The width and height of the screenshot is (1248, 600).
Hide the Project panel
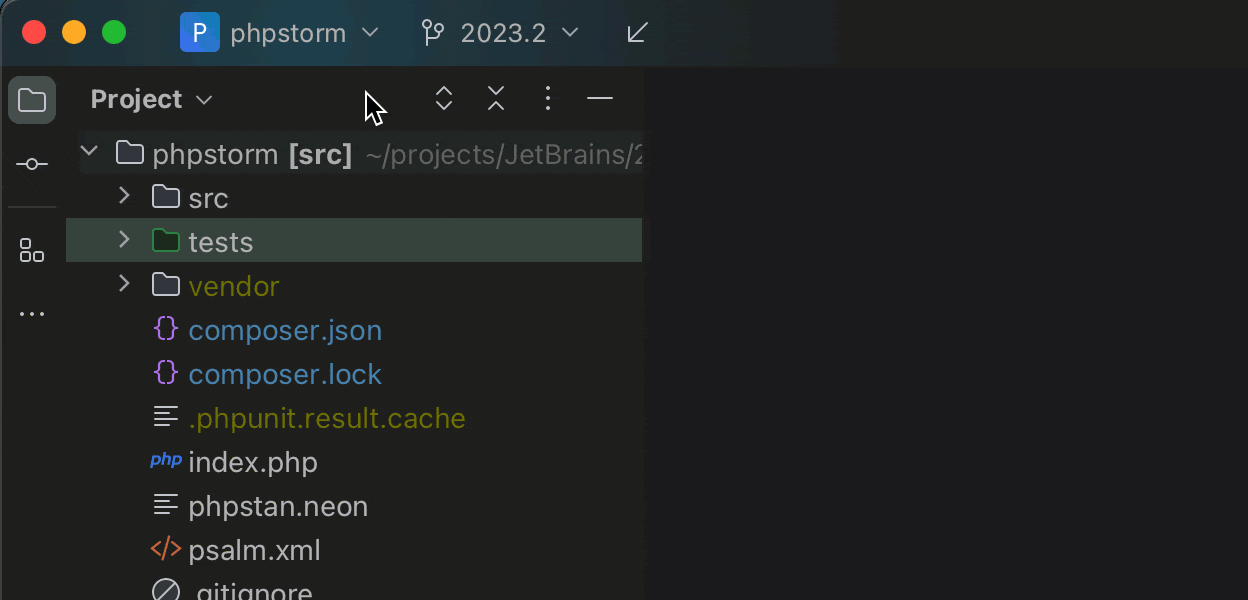click(599, 98)
